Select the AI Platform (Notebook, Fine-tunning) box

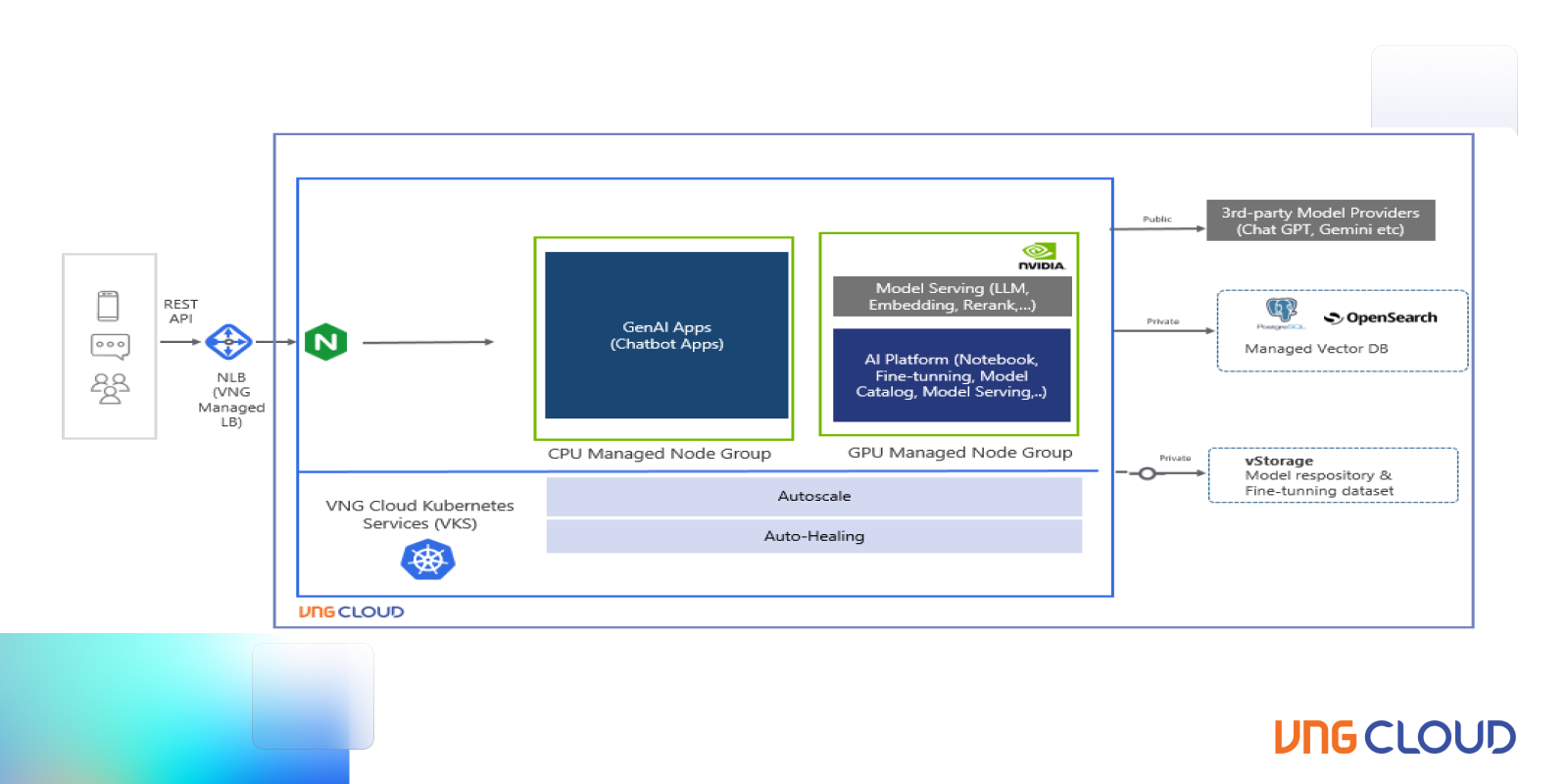(952, 375)
